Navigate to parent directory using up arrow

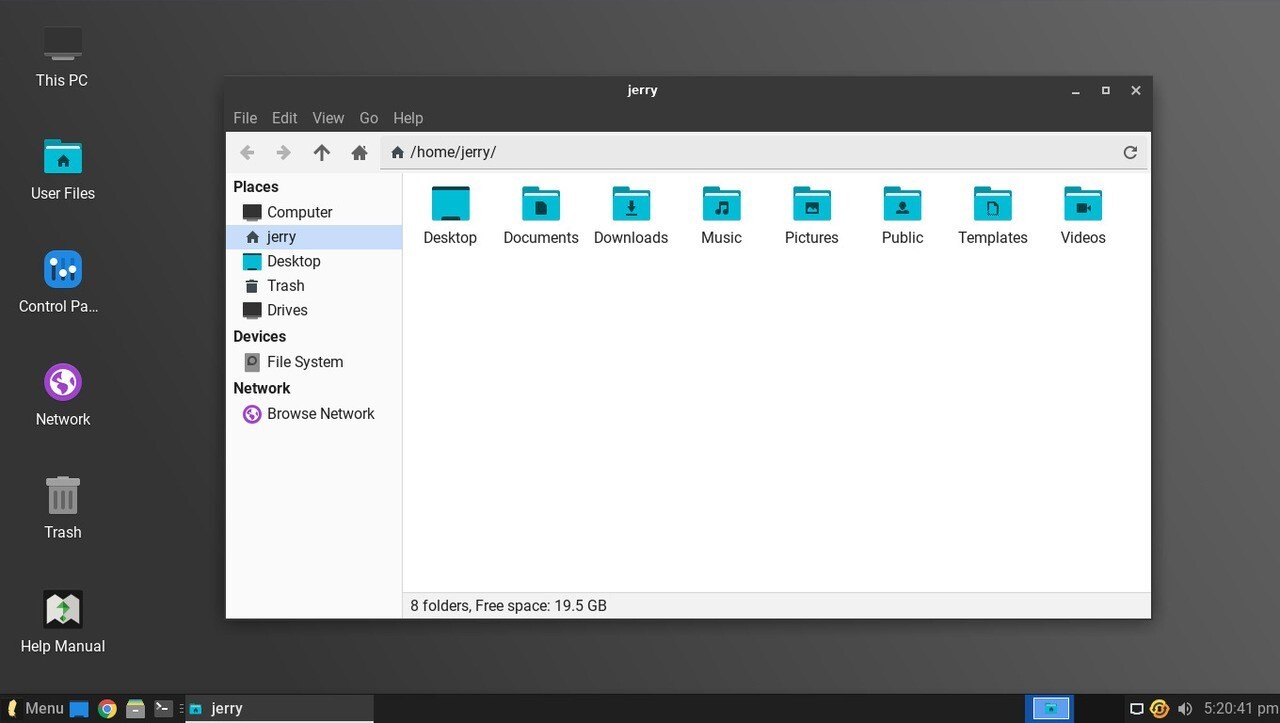[321, 152]
